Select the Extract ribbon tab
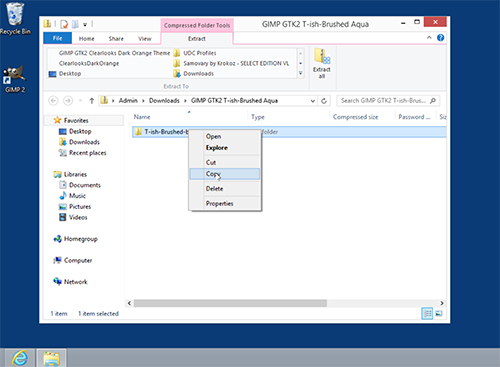 click(197, 39)
